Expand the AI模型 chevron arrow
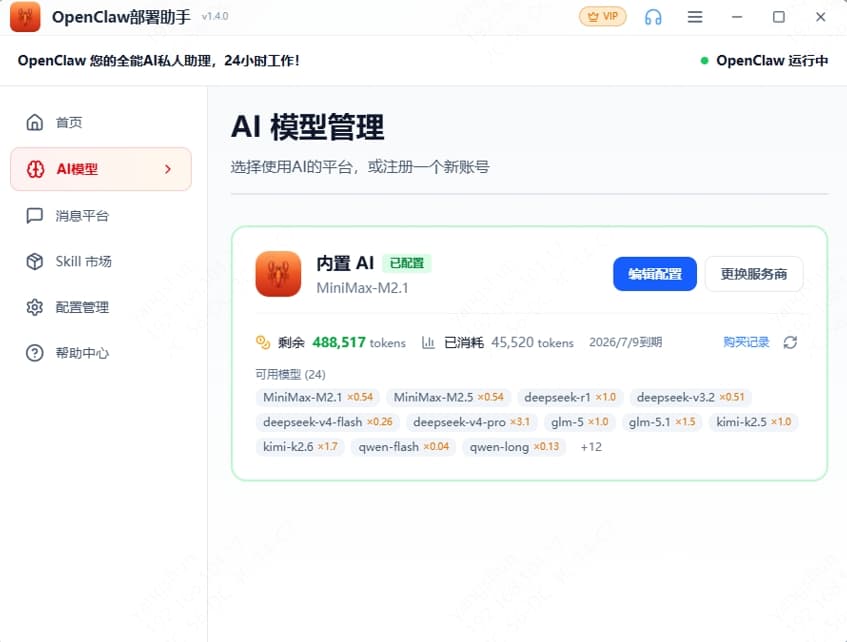Screen dimensions: 847x642 168,169
